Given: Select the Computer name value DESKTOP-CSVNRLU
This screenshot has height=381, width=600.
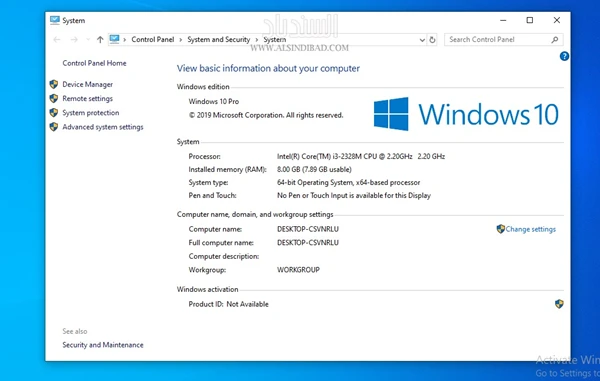Looking at the screenshot, I should tap(308, 229).
